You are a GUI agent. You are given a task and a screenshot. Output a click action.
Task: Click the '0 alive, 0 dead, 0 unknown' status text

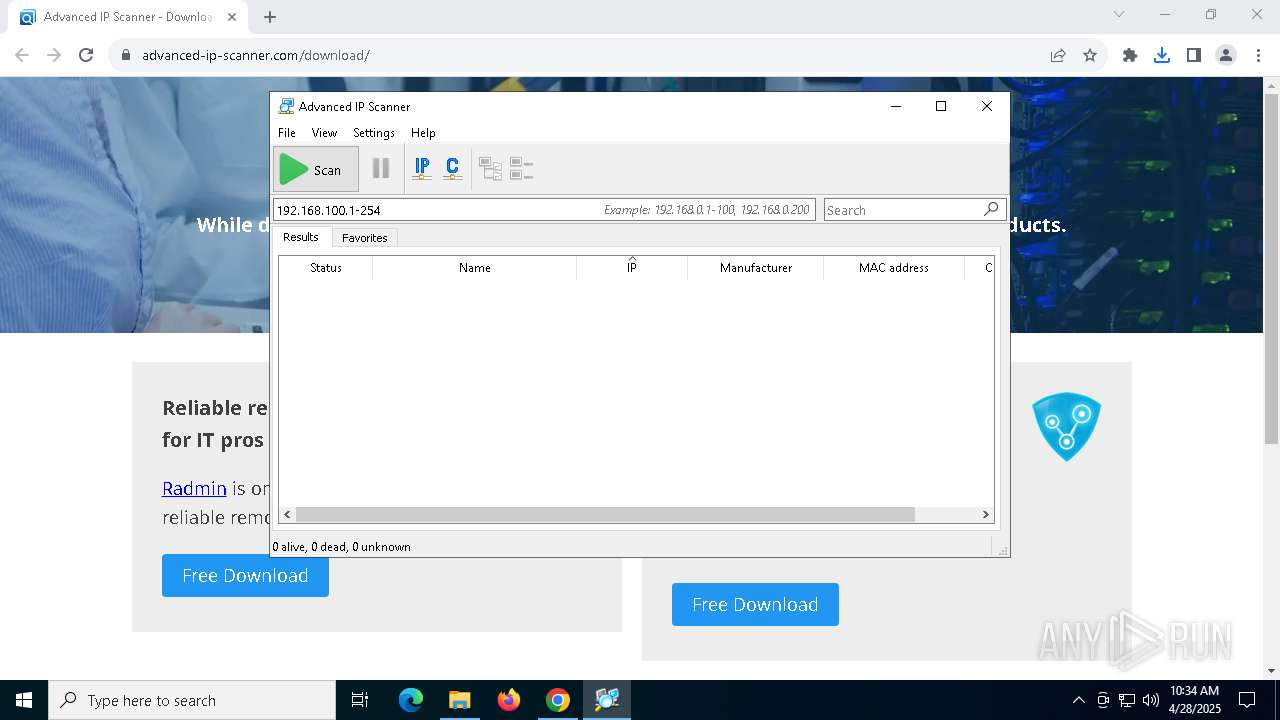point(342,547)
